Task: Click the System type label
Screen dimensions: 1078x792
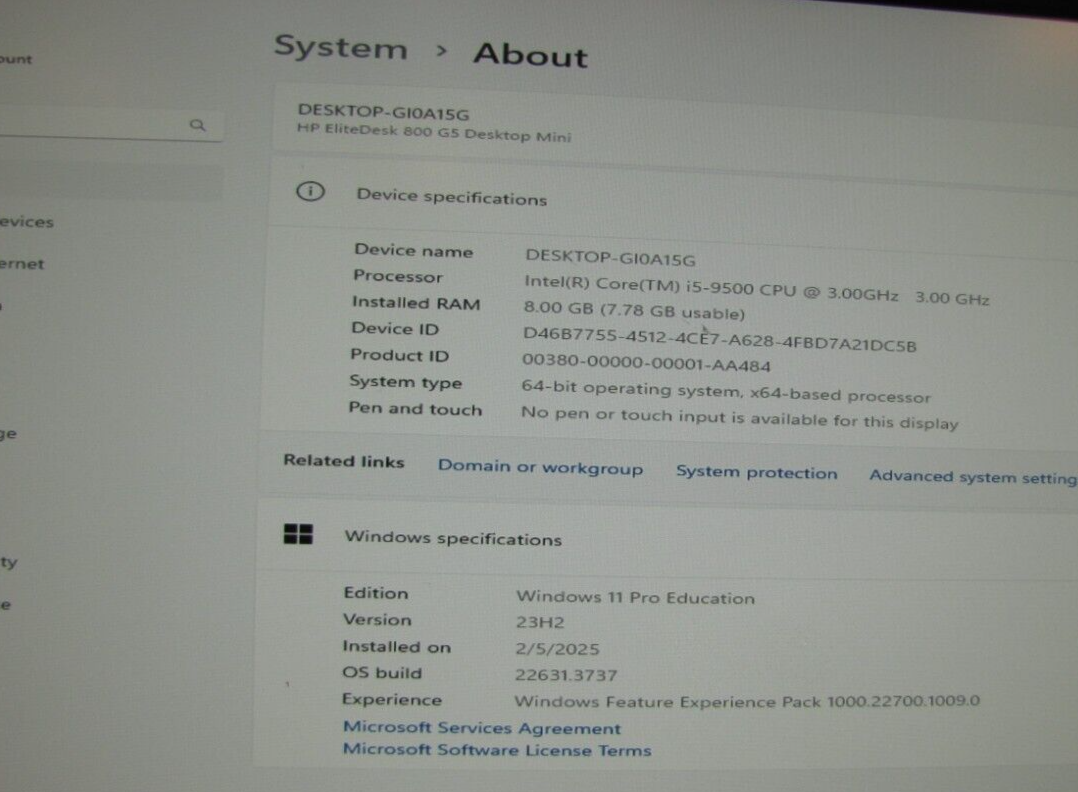Action: [406, 382]
